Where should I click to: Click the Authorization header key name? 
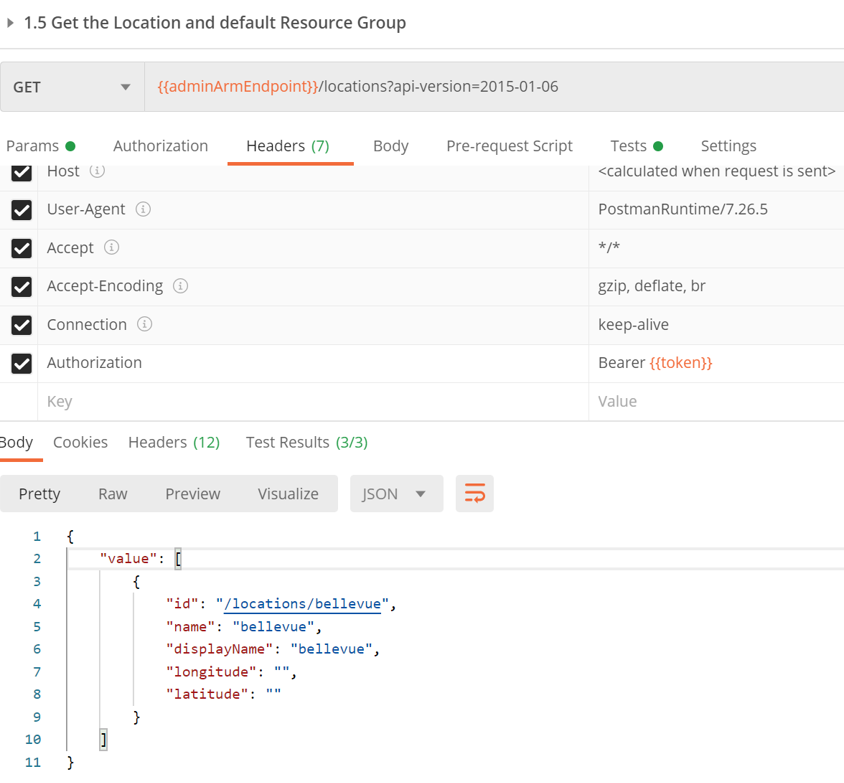94,363
